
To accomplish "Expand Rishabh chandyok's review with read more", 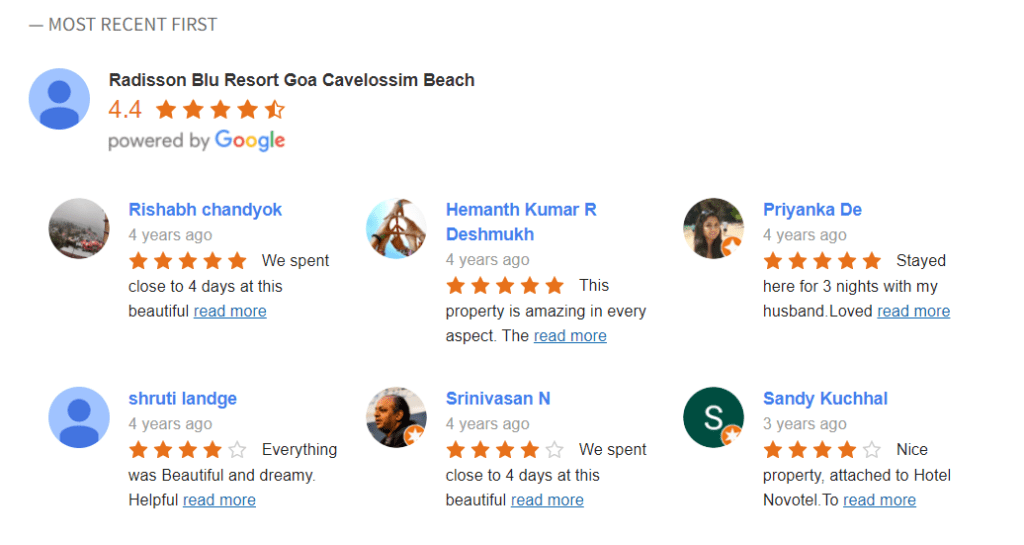I will (230, 311).
